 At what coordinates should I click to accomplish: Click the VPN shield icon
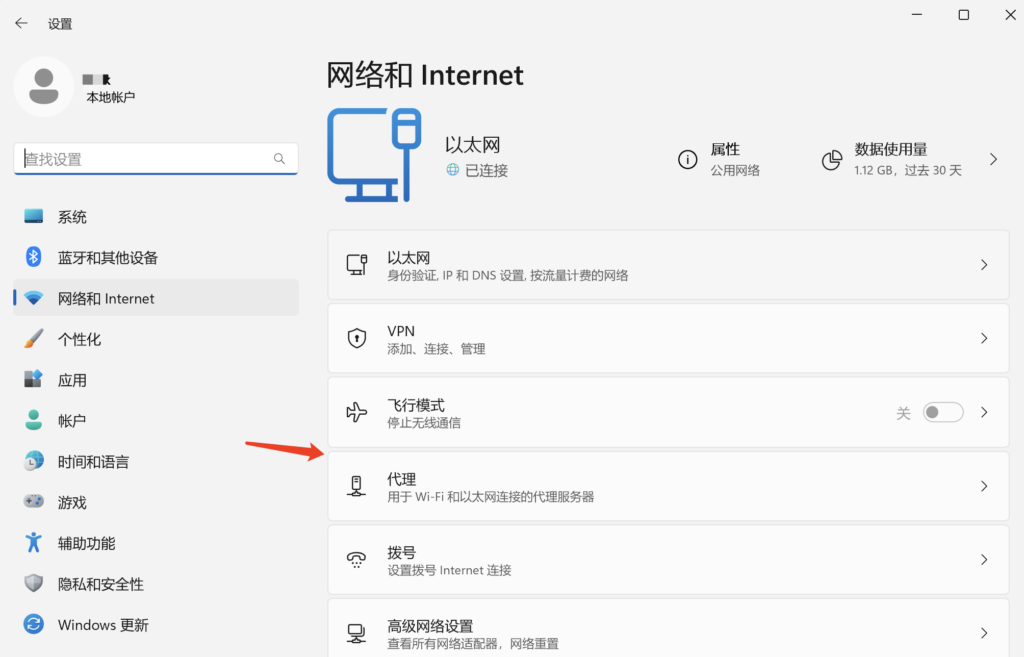tap(356, 339)
